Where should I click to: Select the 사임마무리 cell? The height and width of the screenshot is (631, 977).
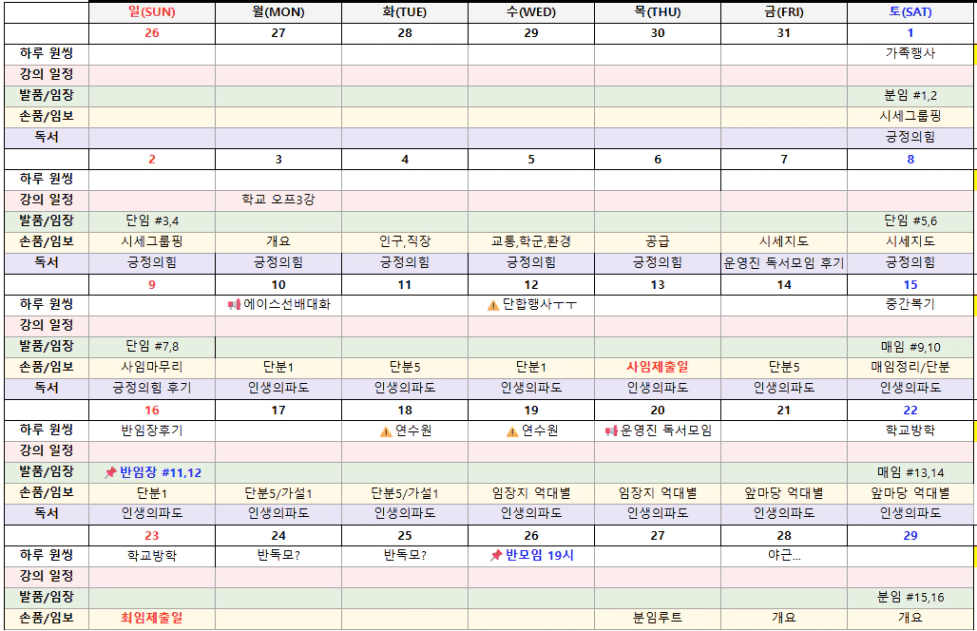[x=152, y=368]
